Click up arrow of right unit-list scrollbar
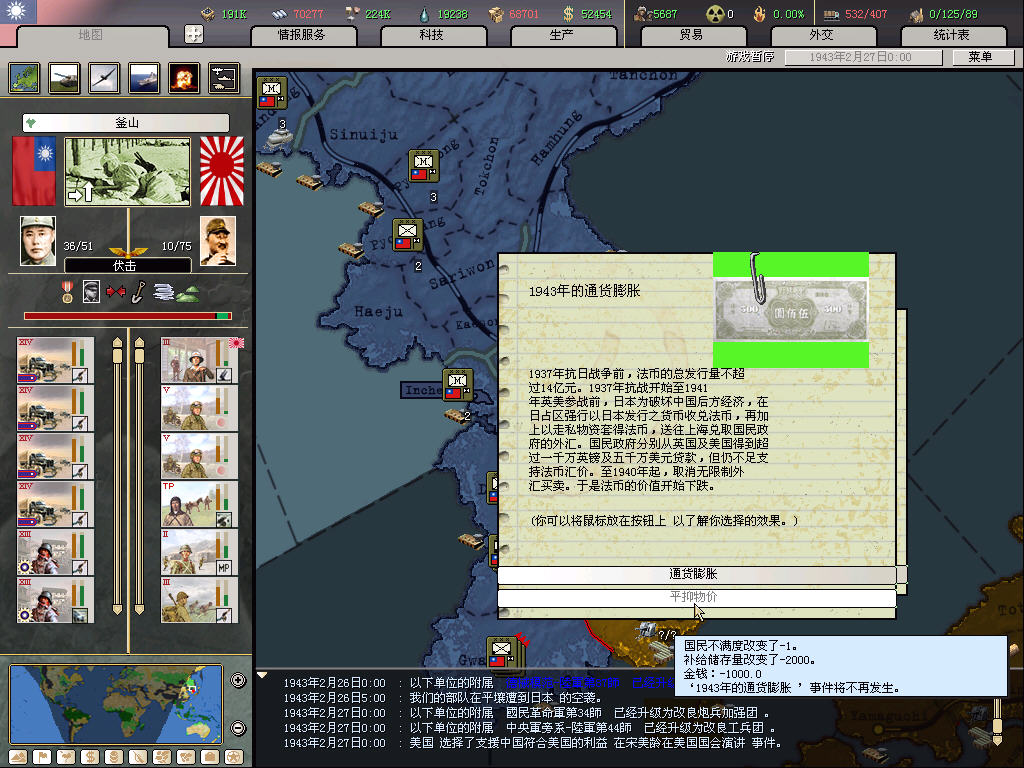 click(x=139, y=342)
